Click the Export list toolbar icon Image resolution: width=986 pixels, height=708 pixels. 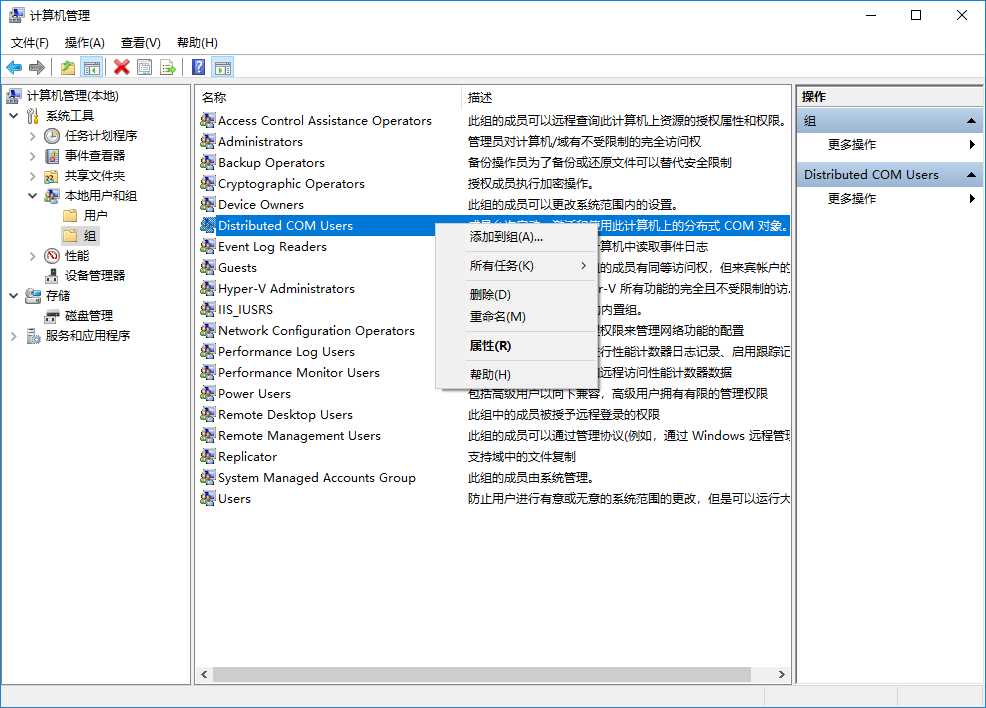point(168,67)
